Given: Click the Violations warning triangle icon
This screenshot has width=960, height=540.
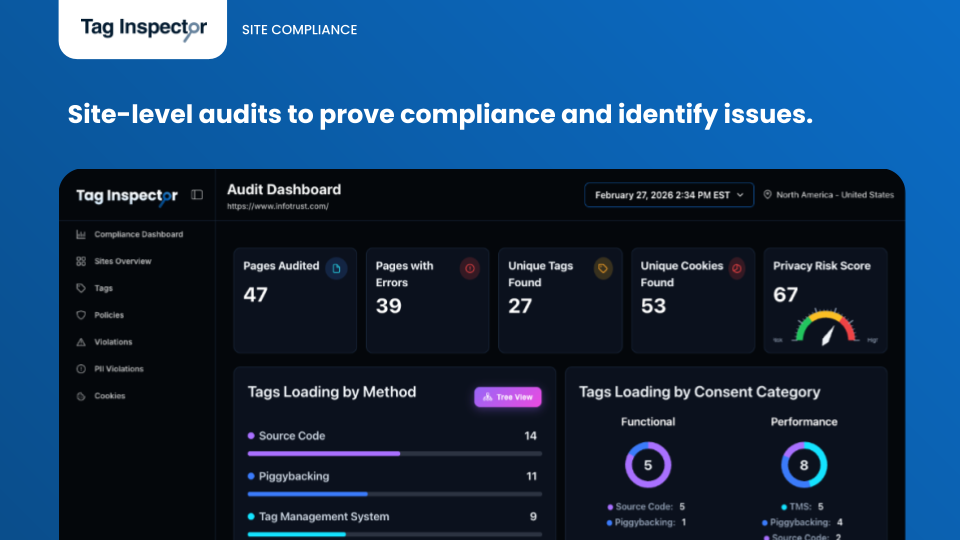Looking at the screenshot, I should point(81,342).
